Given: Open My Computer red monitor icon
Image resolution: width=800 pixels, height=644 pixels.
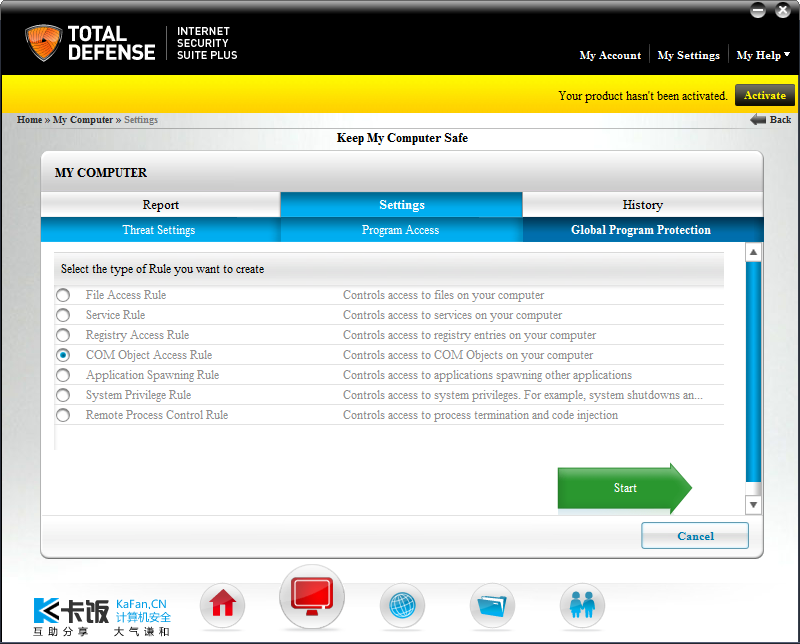Looking at the screenshot, I should pos(312,597).
